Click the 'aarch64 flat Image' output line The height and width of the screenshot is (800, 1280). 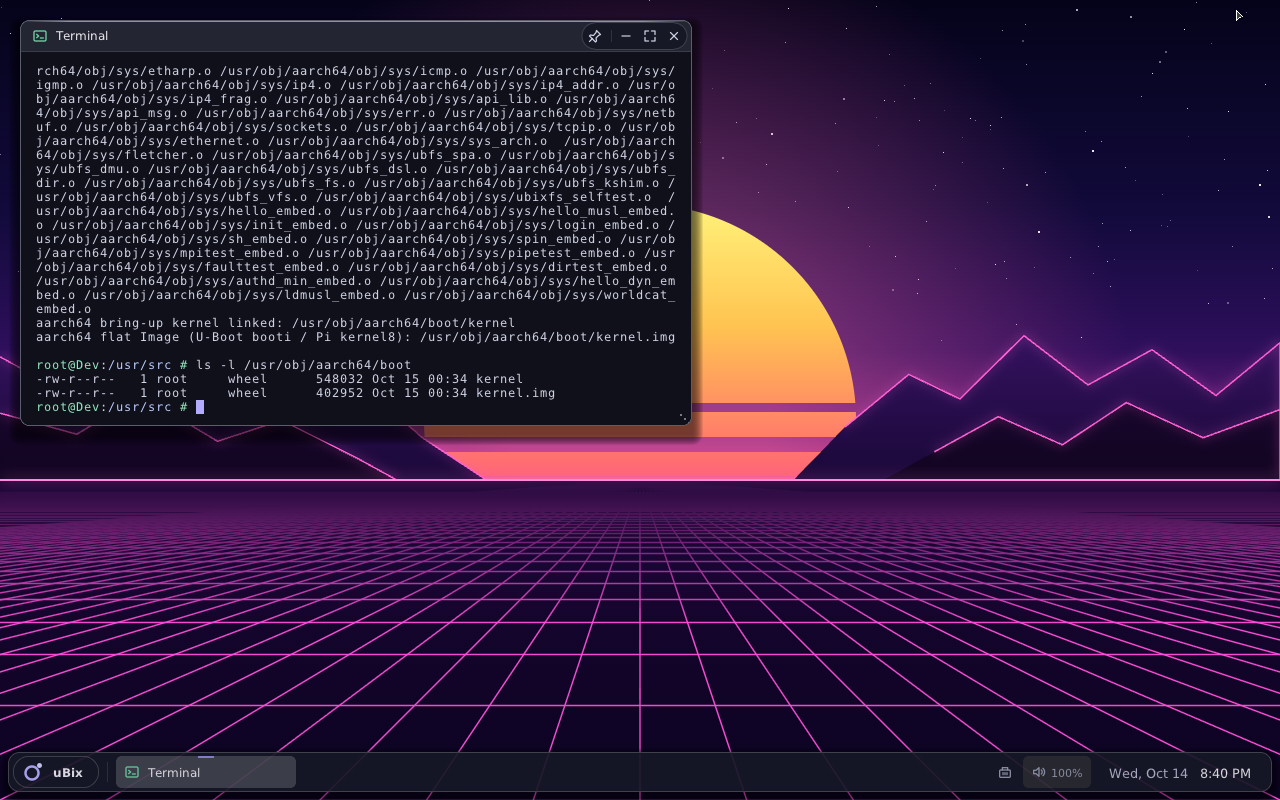click(x=356, y=337)
